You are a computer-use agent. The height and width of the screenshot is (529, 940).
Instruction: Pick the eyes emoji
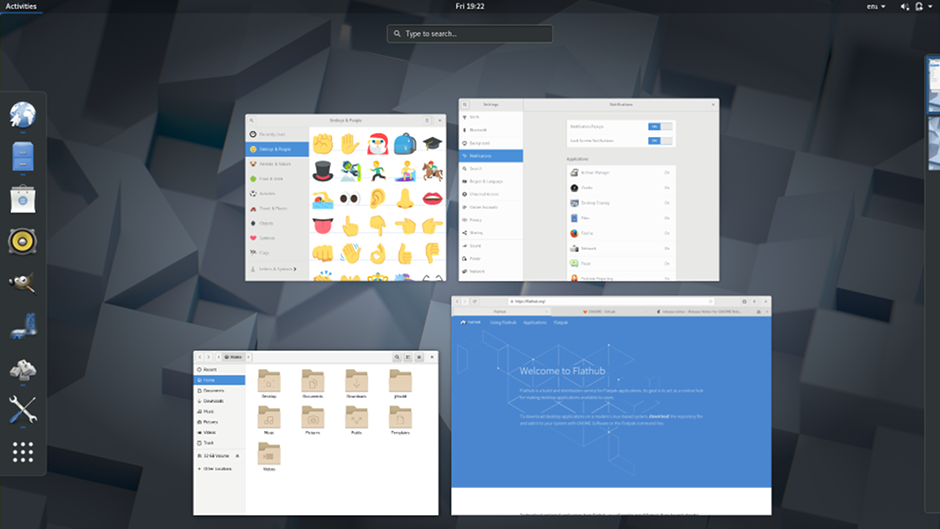click(350, 199)
